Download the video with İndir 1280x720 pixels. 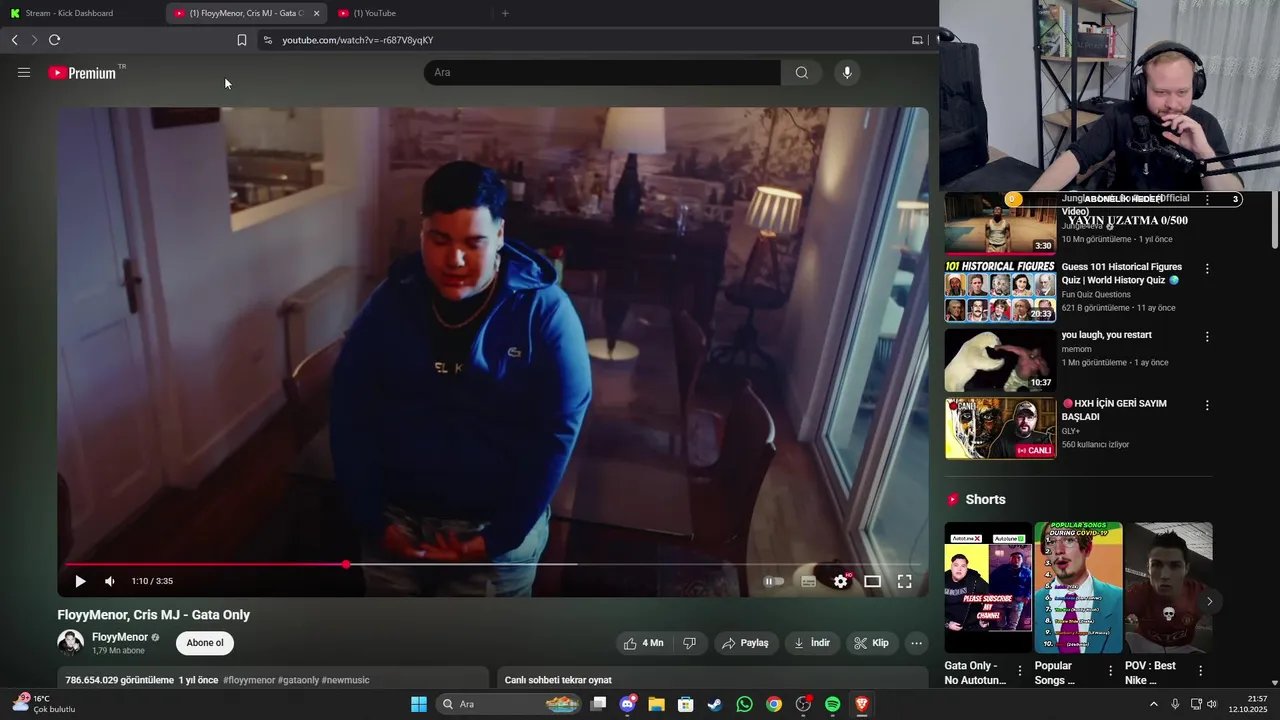(812, 643)
